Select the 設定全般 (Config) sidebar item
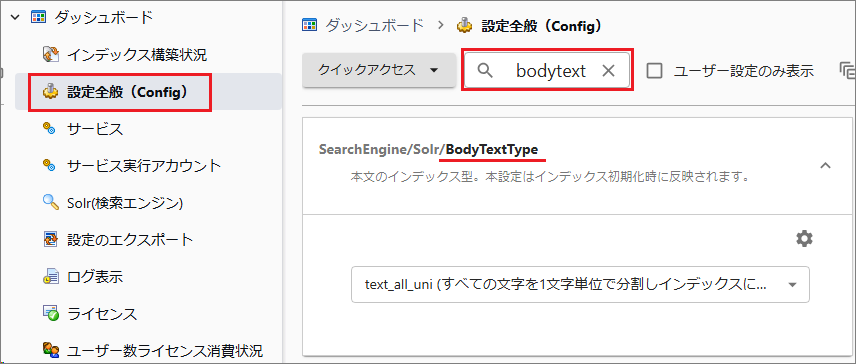Image resolution: width=856 pixels, height=364 pixels. pyautogui.click(x=119, y=92)
